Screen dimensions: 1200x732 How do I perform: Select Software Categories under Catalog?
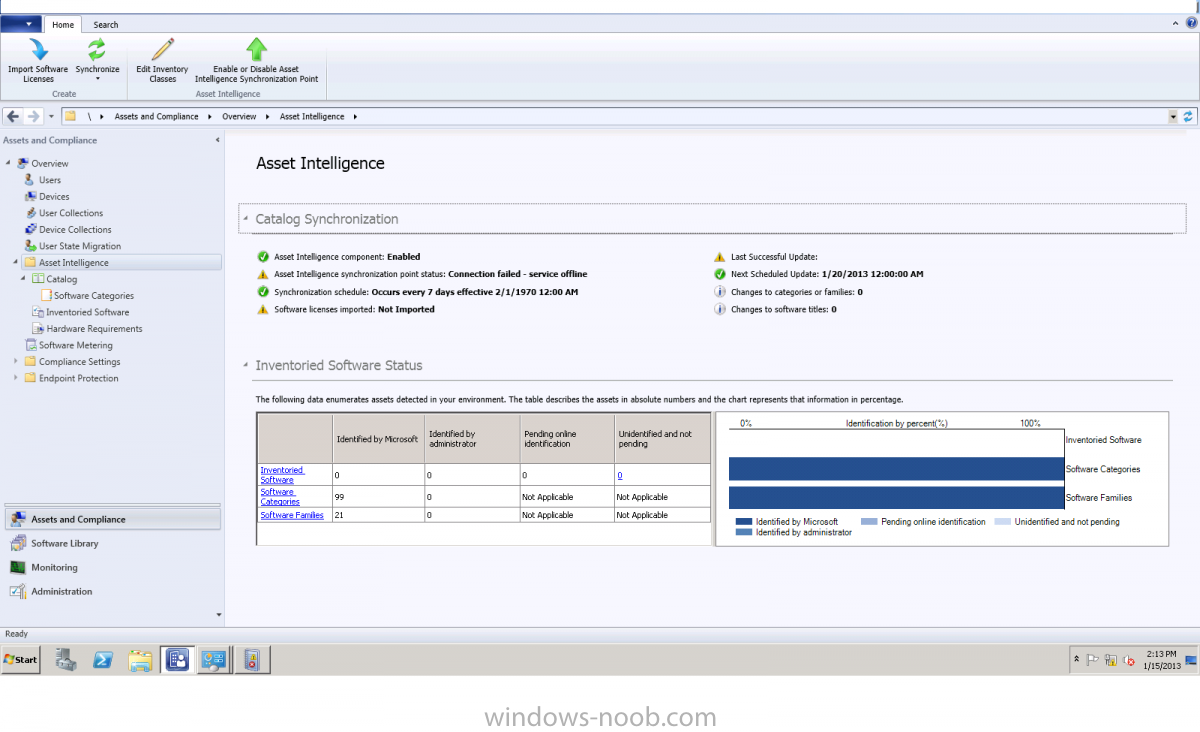tap(94, 296)
